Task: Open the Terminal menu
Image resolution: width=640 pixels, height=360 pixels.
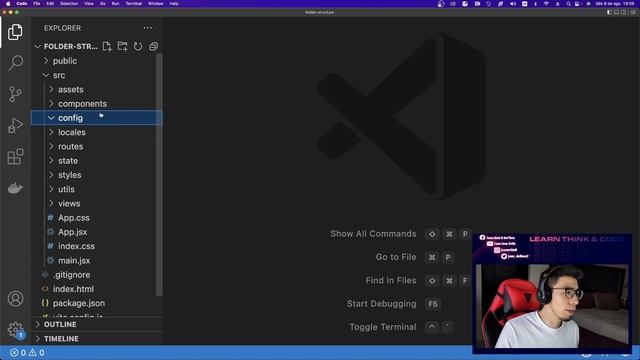Action: coord(133,4)
